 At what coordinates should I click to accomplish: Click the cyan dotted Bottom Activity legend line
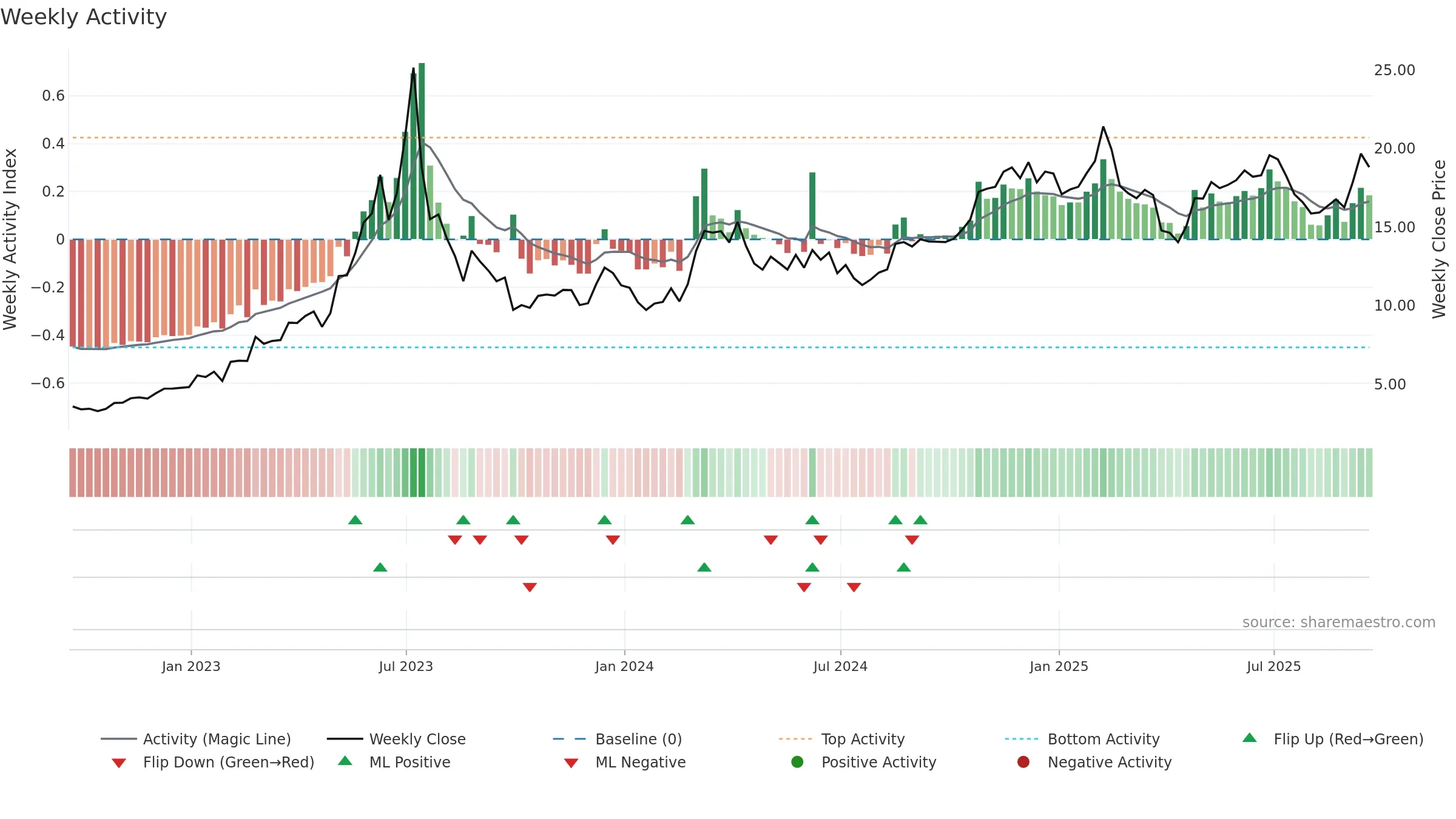(x=1022, y=739)
